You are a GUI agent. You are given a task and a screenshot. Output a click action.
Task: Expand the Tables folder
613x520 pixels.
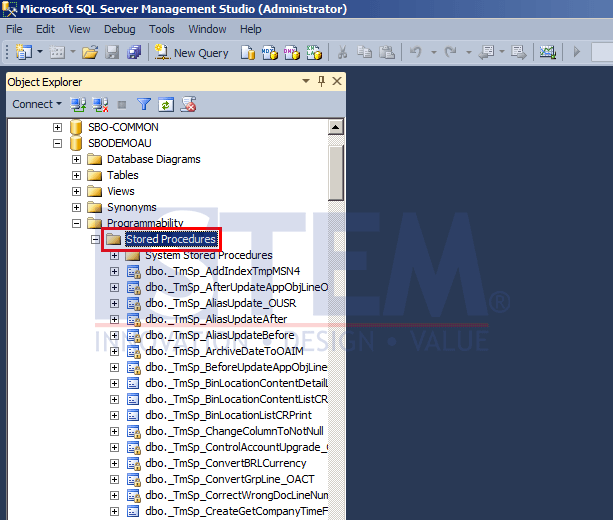click(x=77, y=176)
